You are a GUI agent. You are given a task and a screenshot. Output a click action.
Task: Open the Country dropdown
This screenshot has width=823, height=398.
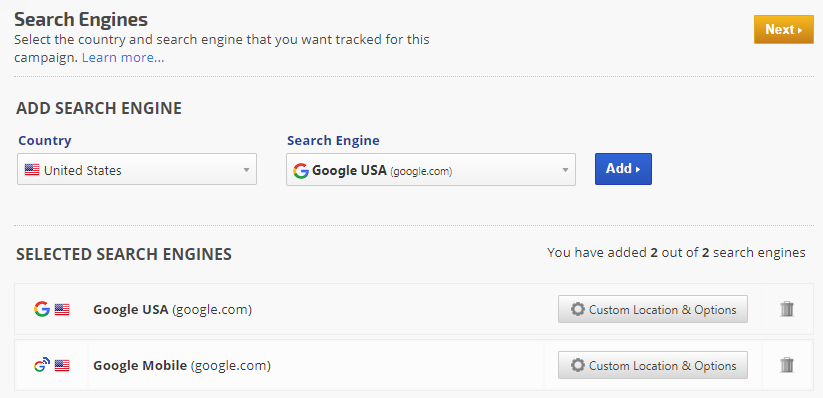pos(137,169)
